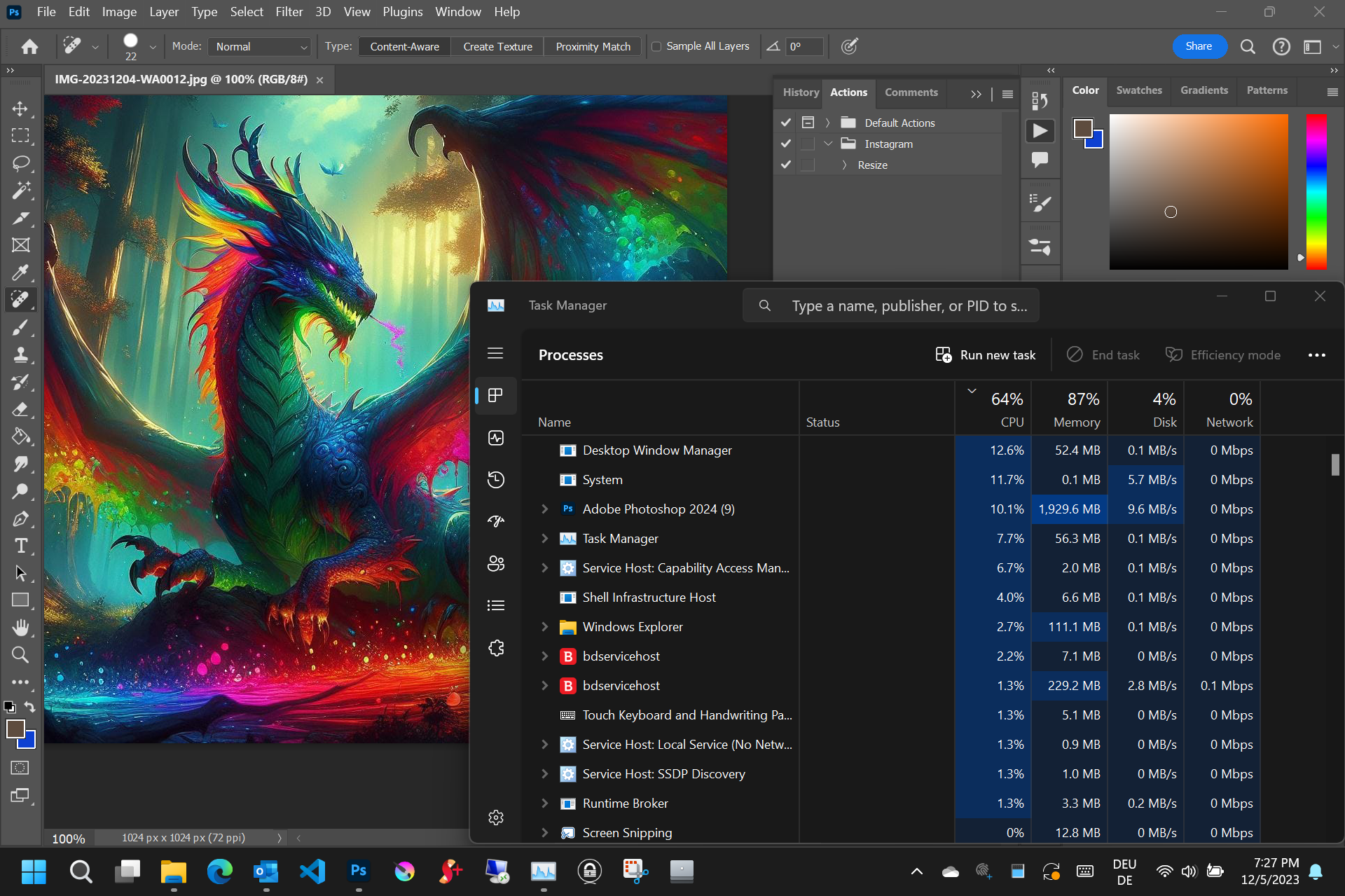This screenshot has width=1345, height=896.
Task: Toggle dialog box for Resize action
Action: (808, 165)
